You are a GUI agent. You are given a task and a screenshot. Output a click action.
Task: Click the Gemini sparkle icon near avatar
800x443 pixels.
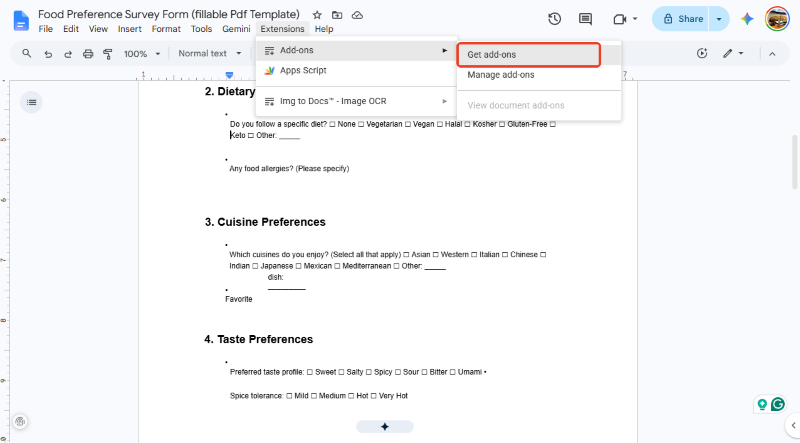(747, 19)
